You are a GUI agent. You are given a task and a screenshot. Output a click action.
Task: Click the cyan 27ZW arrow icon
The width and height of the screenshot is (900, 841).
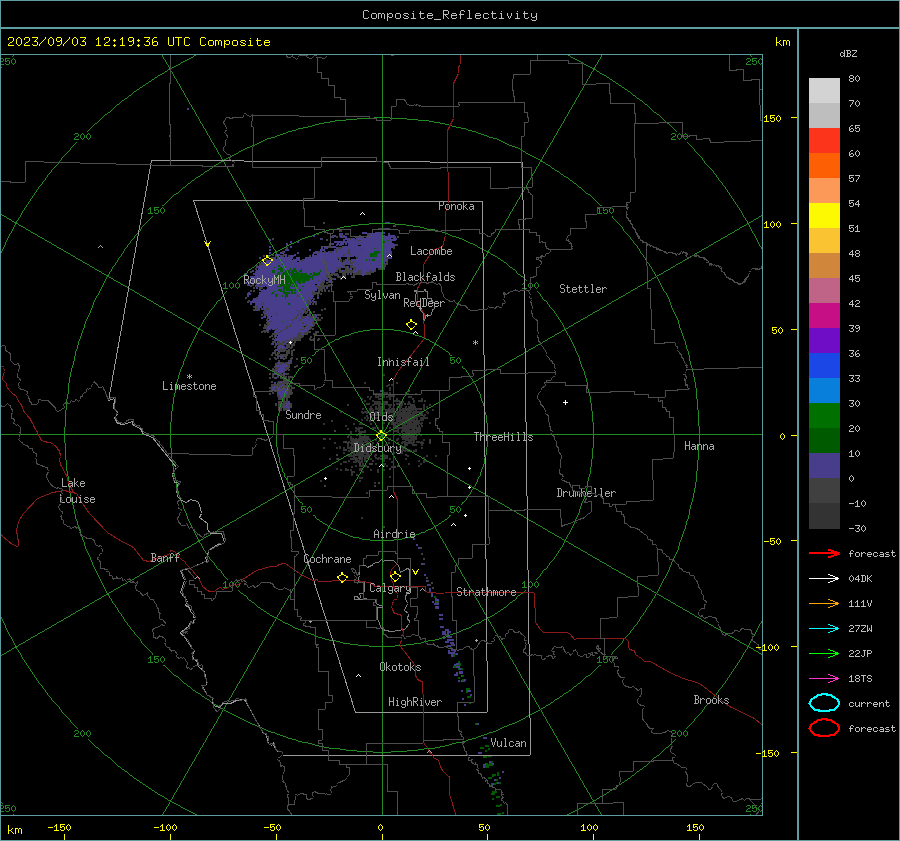pyautogui.click(x=824, y=629)
